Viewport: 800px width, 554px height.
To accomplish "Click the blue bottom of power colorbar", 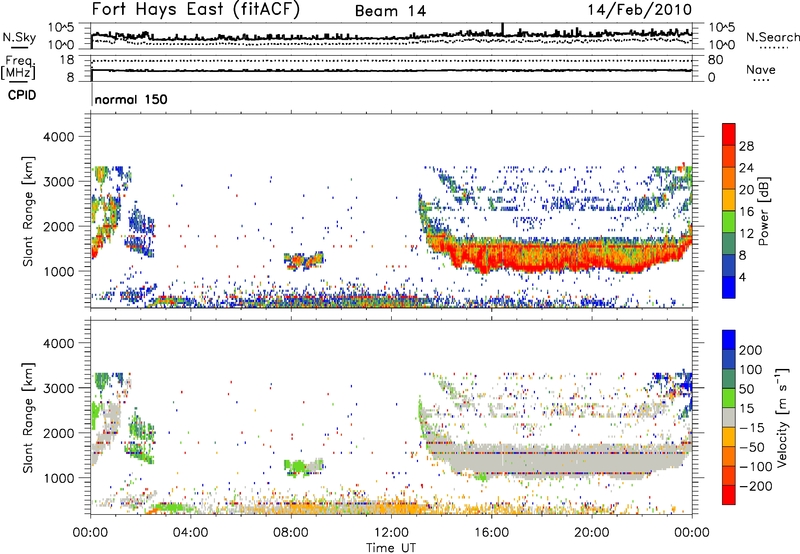I will [x=729, y=288].
